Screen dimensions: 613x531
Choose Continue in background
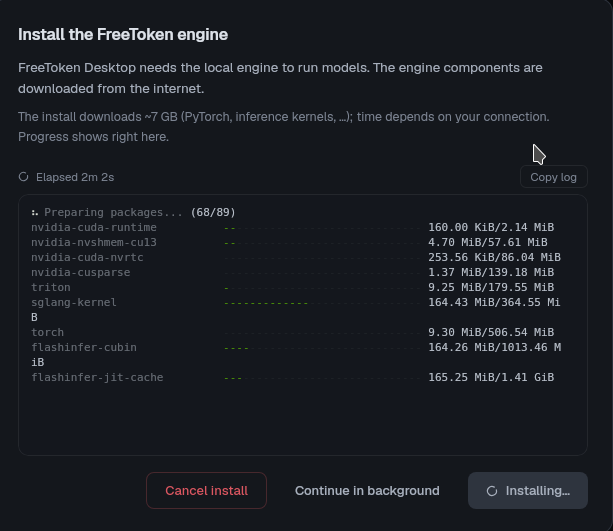click(x=367, y=490)
